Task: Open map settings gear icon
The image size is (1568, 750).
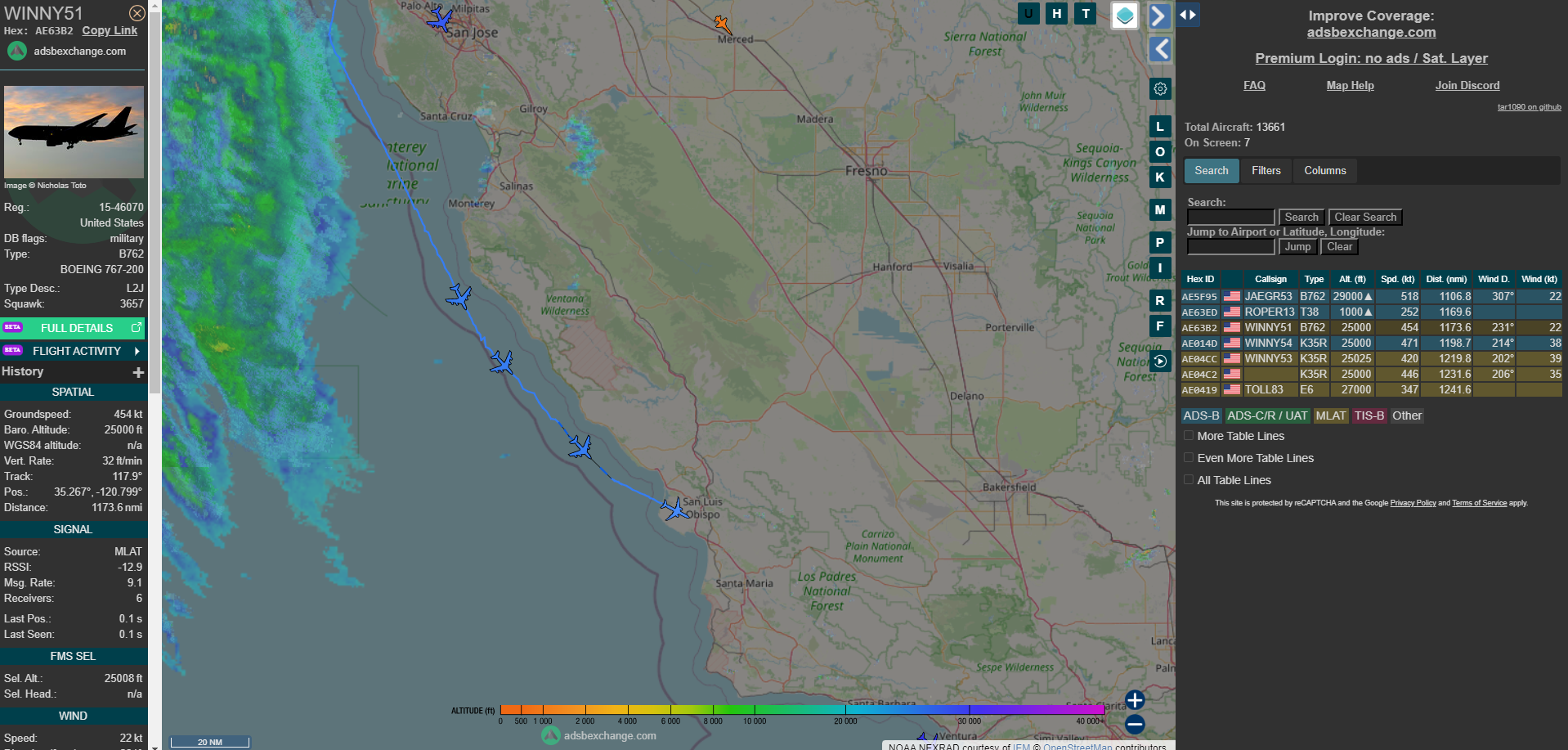Action: pos(1160,88)
